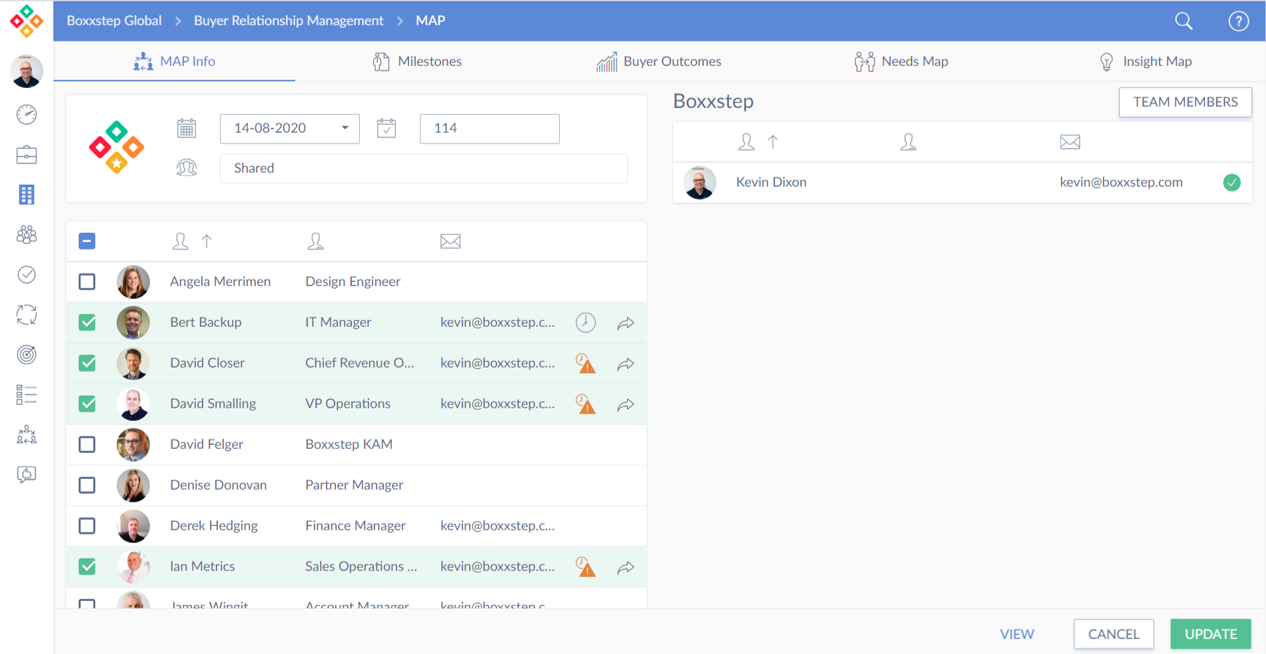The width and height of the screenshot is (1266, 654).
Task: Click the TEAM MEMBERS button
Action: [x=1185, y=102]
